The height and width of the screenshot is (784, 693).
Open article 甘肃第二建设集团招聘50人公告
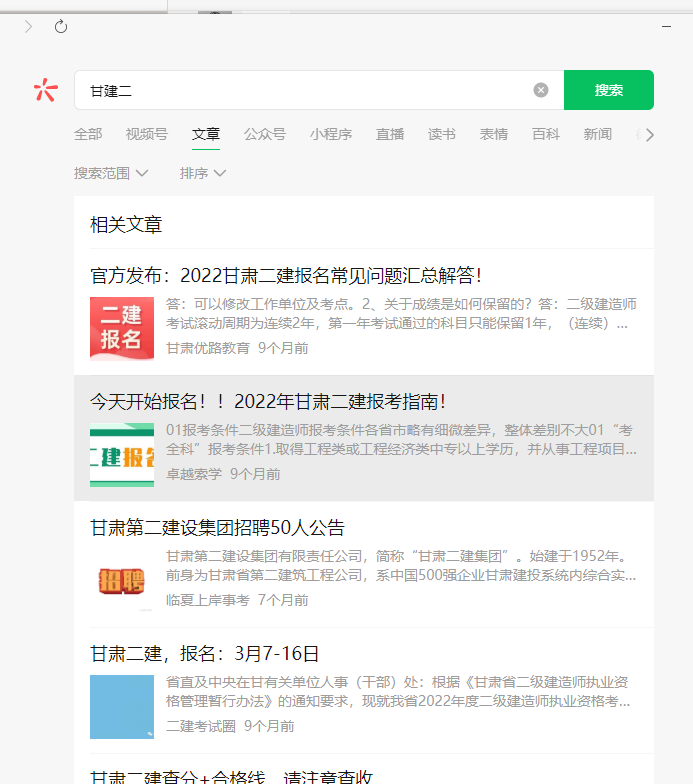click(x=218, y=528)
